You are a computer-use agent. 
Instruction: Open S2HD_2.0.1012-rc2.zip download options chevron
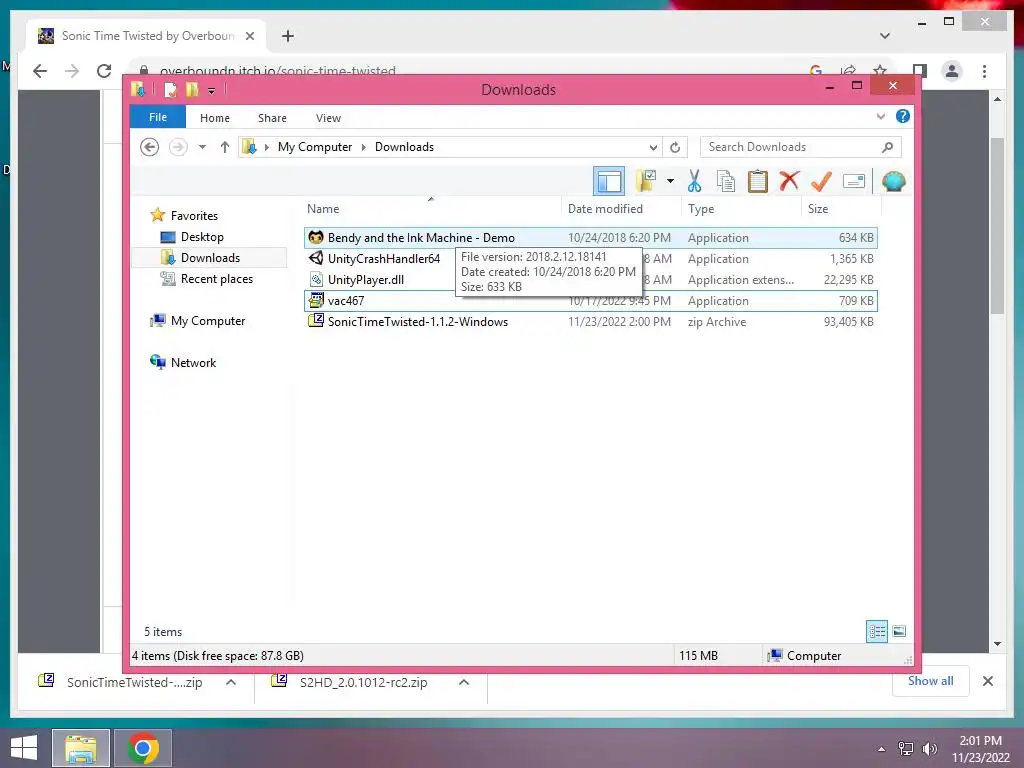pyautogui.click(x=464, y=682)
